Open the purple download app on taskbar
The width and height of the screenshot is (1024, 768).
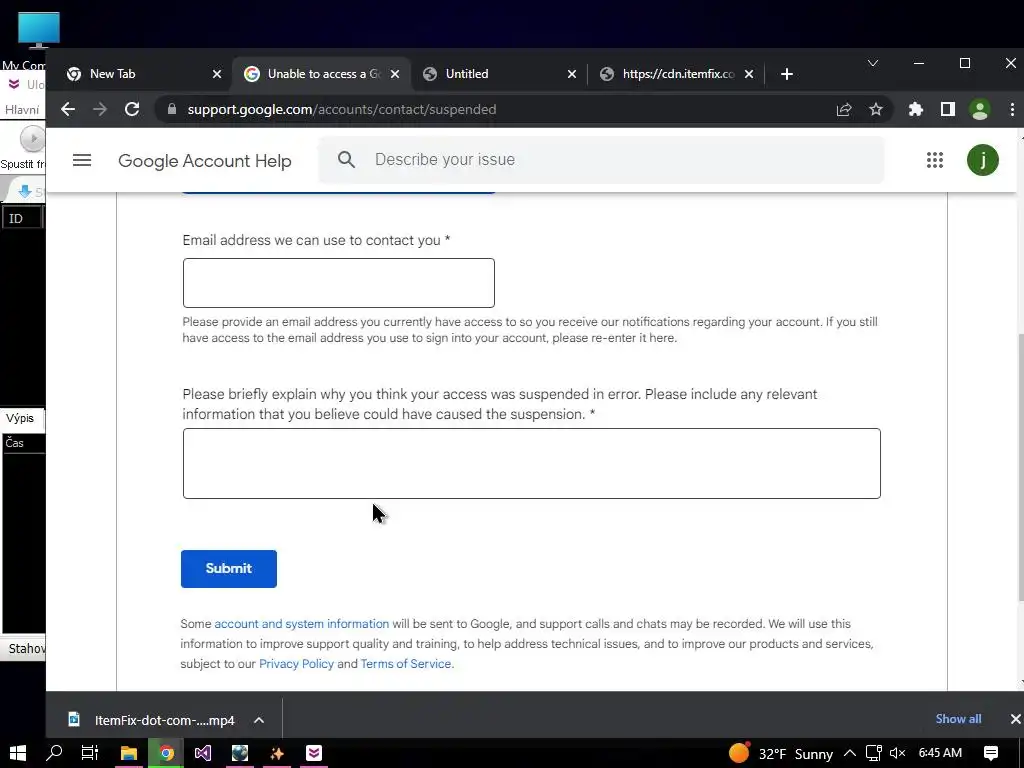(x=314, y=753)
